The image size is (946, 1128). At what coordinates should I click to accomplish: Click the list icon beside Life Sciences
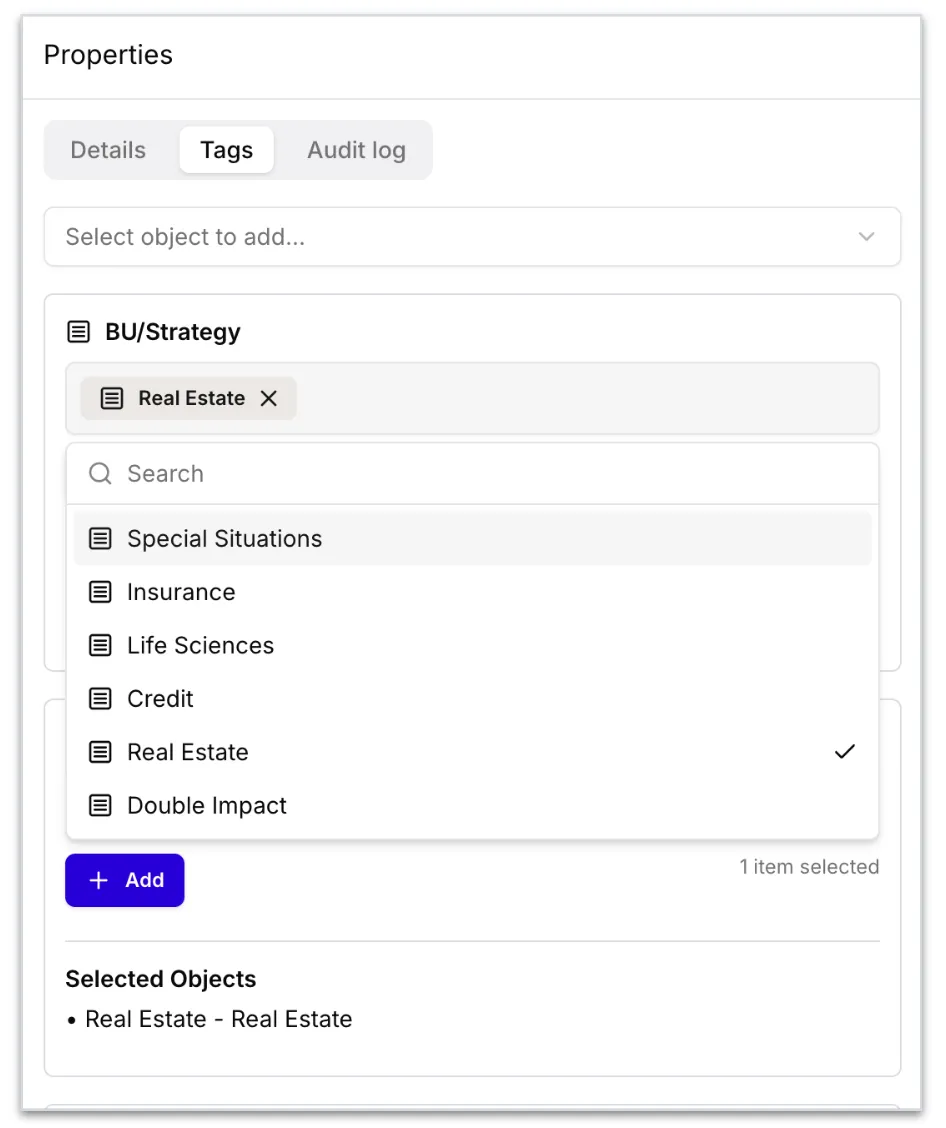(100, 645)
